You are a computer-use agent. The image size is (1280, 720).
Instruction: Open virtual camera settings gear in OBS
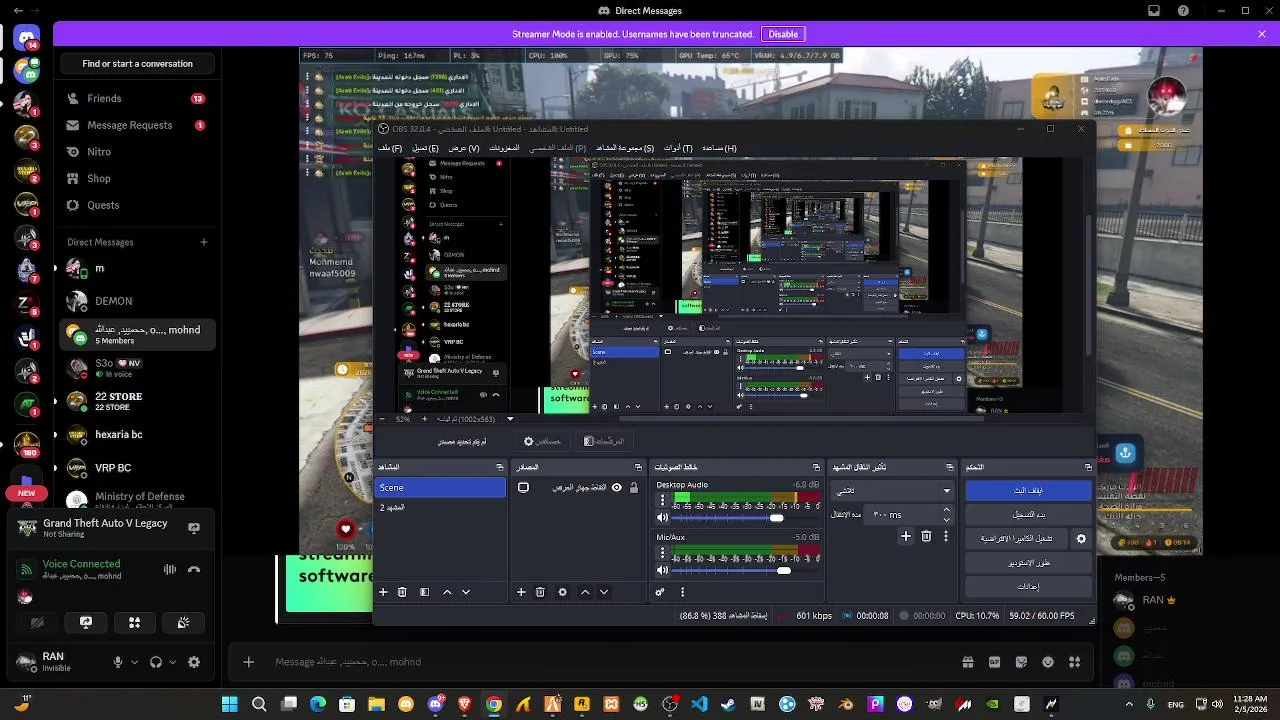pos(1081,538)
